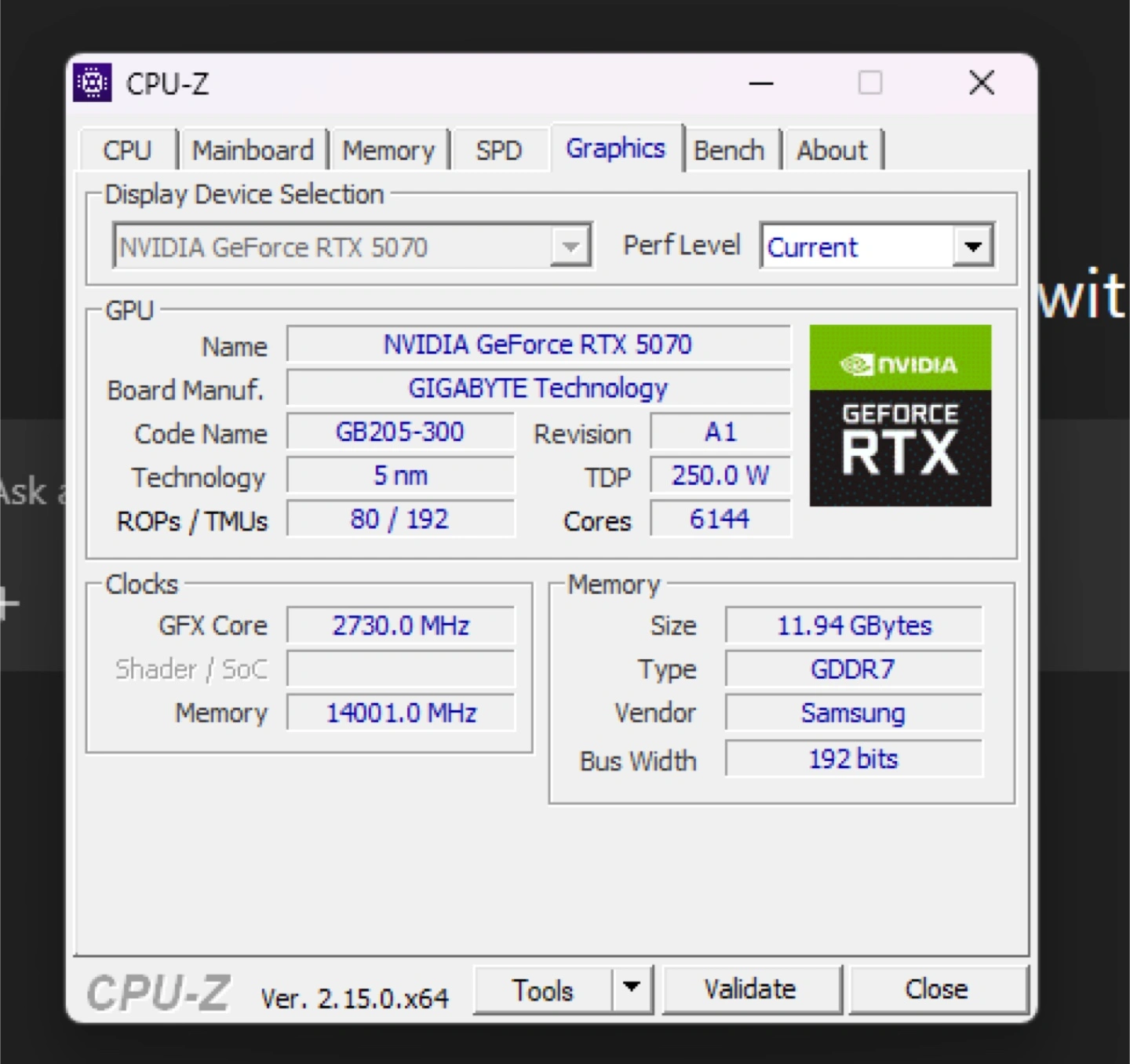1130x1064 pixels.
Task: Click the 6144 cores value
Action: point(720,519)
